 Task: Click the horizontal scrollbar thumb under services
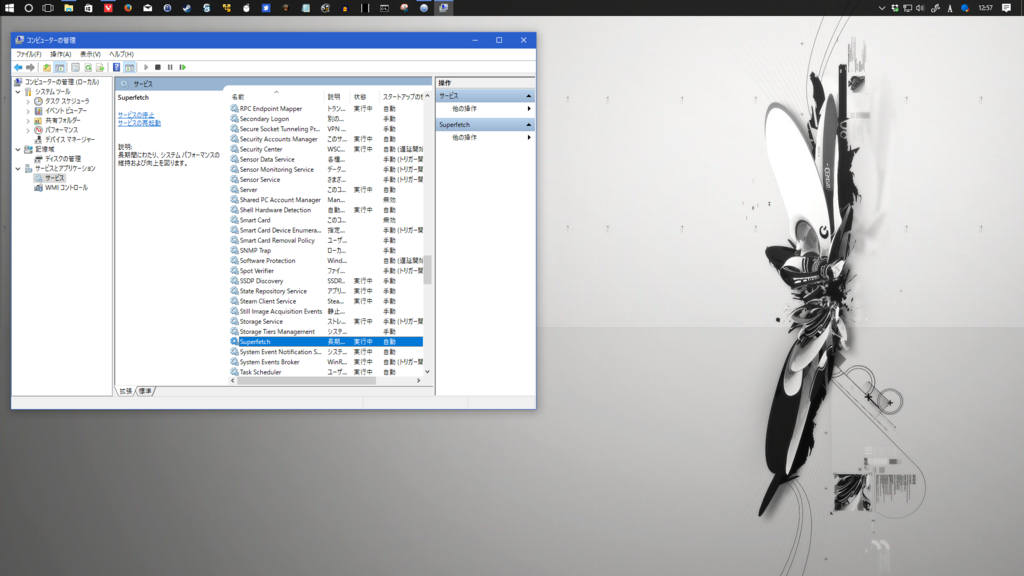(x=306, y=380)
